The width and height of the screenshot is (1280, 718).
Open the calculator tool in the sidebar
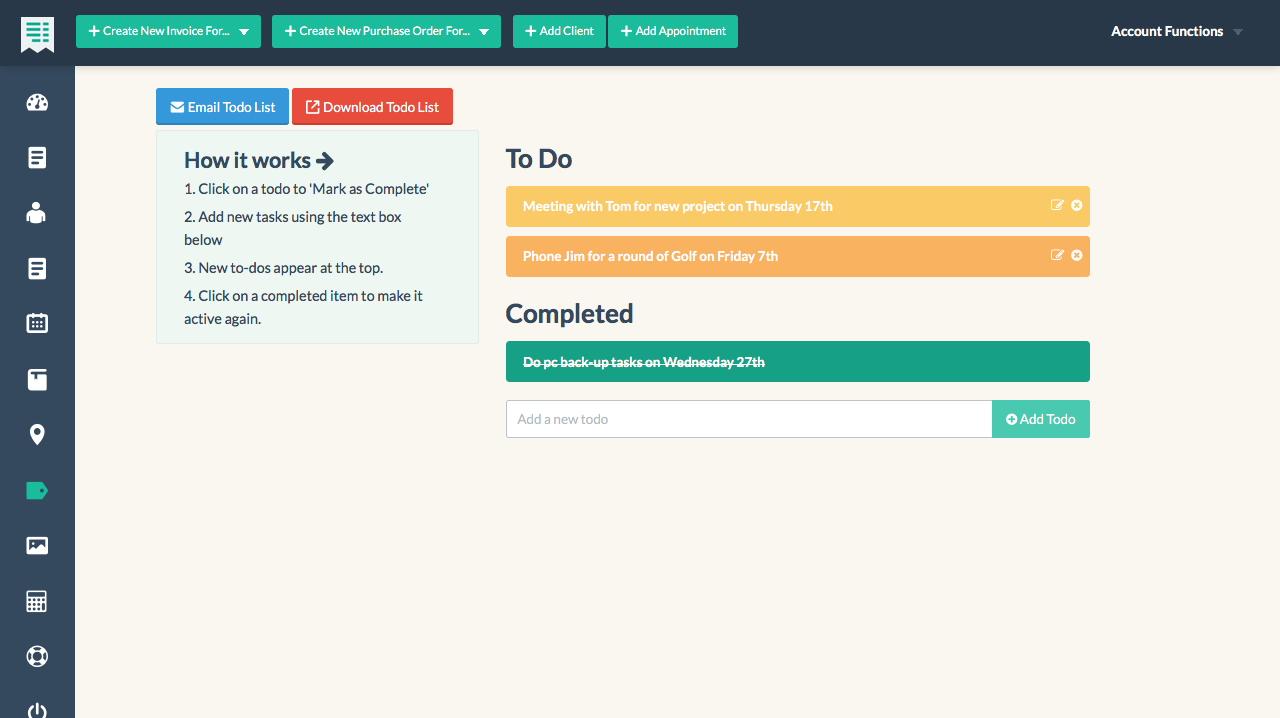click(37, 601)
